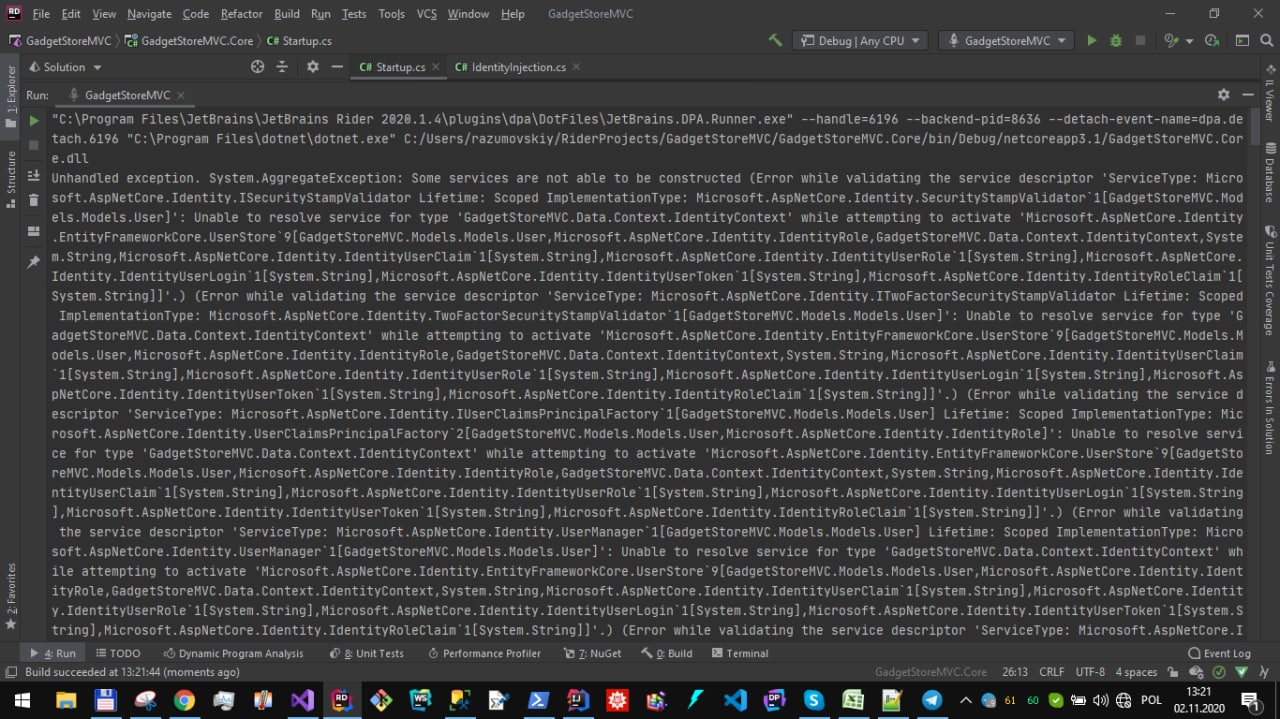Image resolution: width=1280 pixels, height=719 pixels.
Task: Open the File menu
Action: [x=41, y=14]
